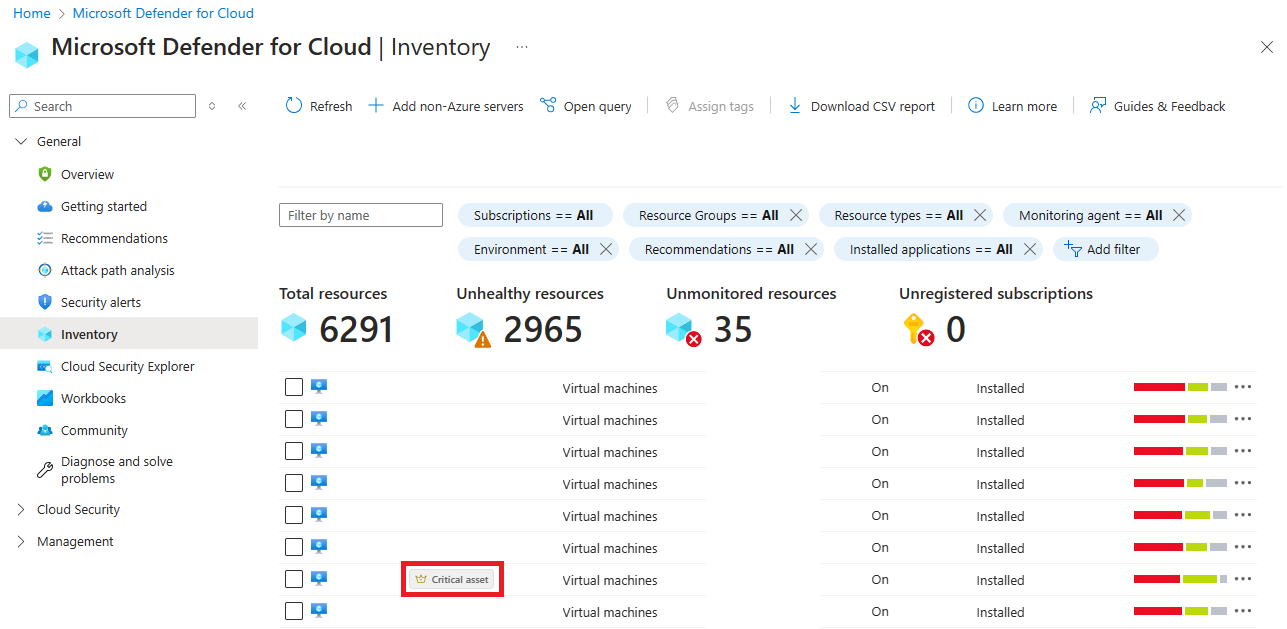Remove the Environment == All filter
The height and width of the screenshot is (629, 1287).
click(x=606, y=249)
